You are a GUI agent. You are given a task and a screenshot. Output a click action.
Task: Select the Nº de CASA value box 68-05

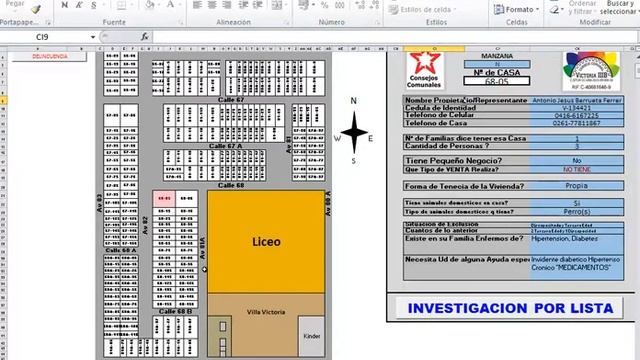click(x=497, y=81)
